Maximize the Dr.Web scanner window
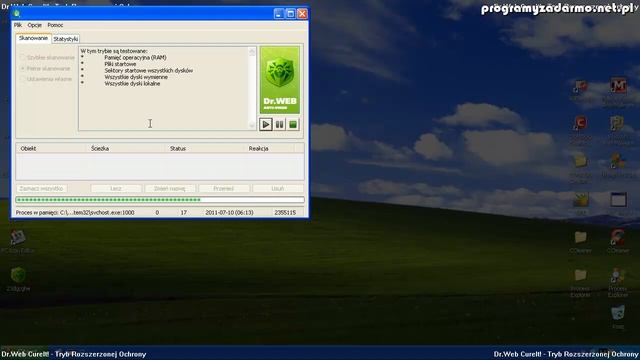This screenshot has width=640, height=360. [291, 13]
